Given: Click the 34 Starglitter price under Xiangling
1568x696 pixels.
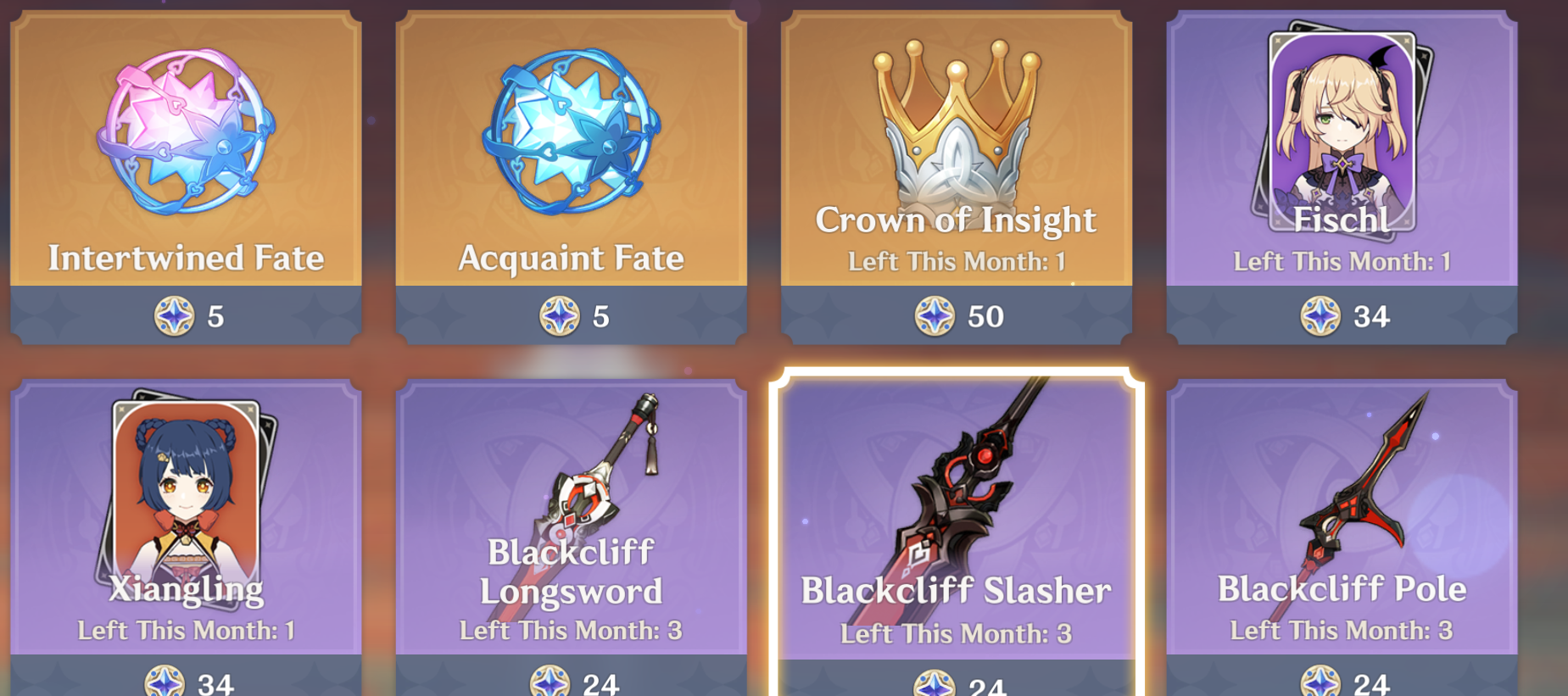Looking at the screenshot, I should coord(189,682).
